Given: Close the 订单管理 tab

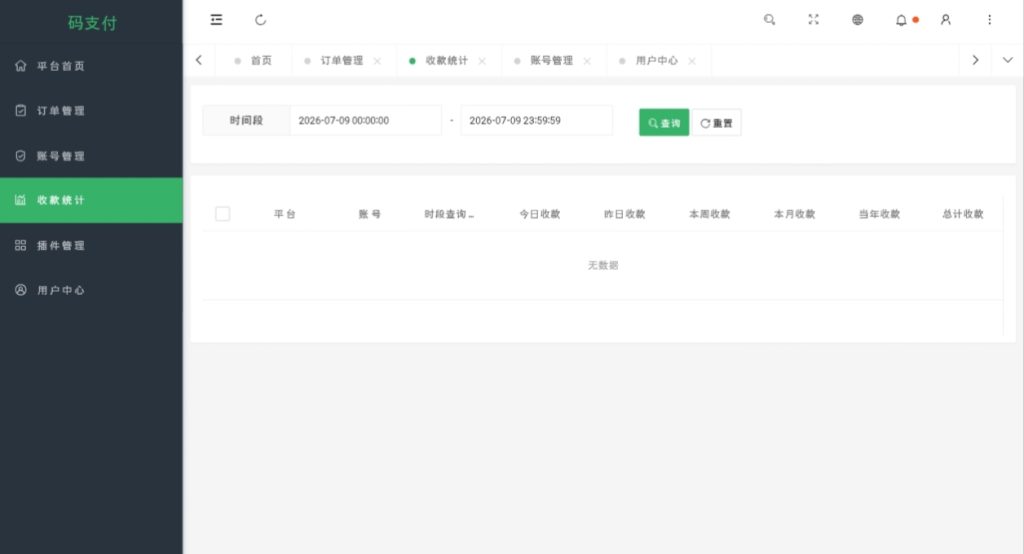Looking at the screenshot, I should point(377,61).
